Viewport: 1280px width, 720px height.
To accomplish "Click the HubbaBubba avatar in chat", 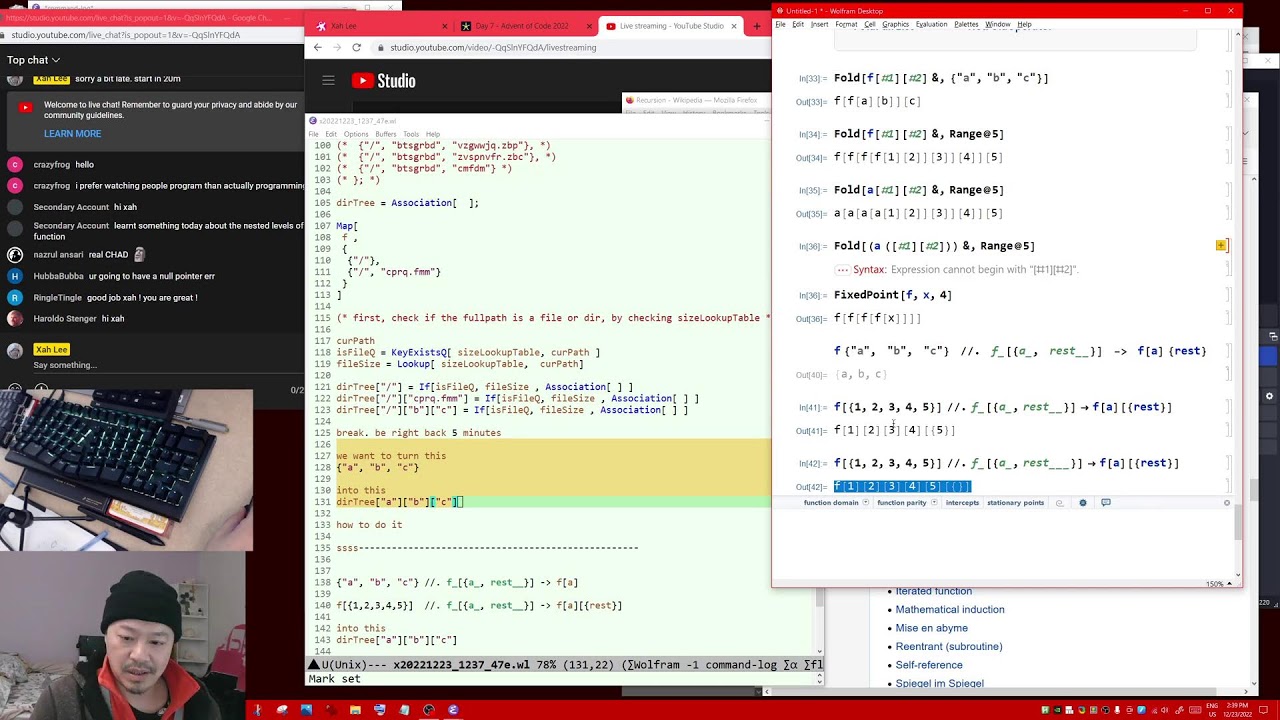I will [15, 276].
